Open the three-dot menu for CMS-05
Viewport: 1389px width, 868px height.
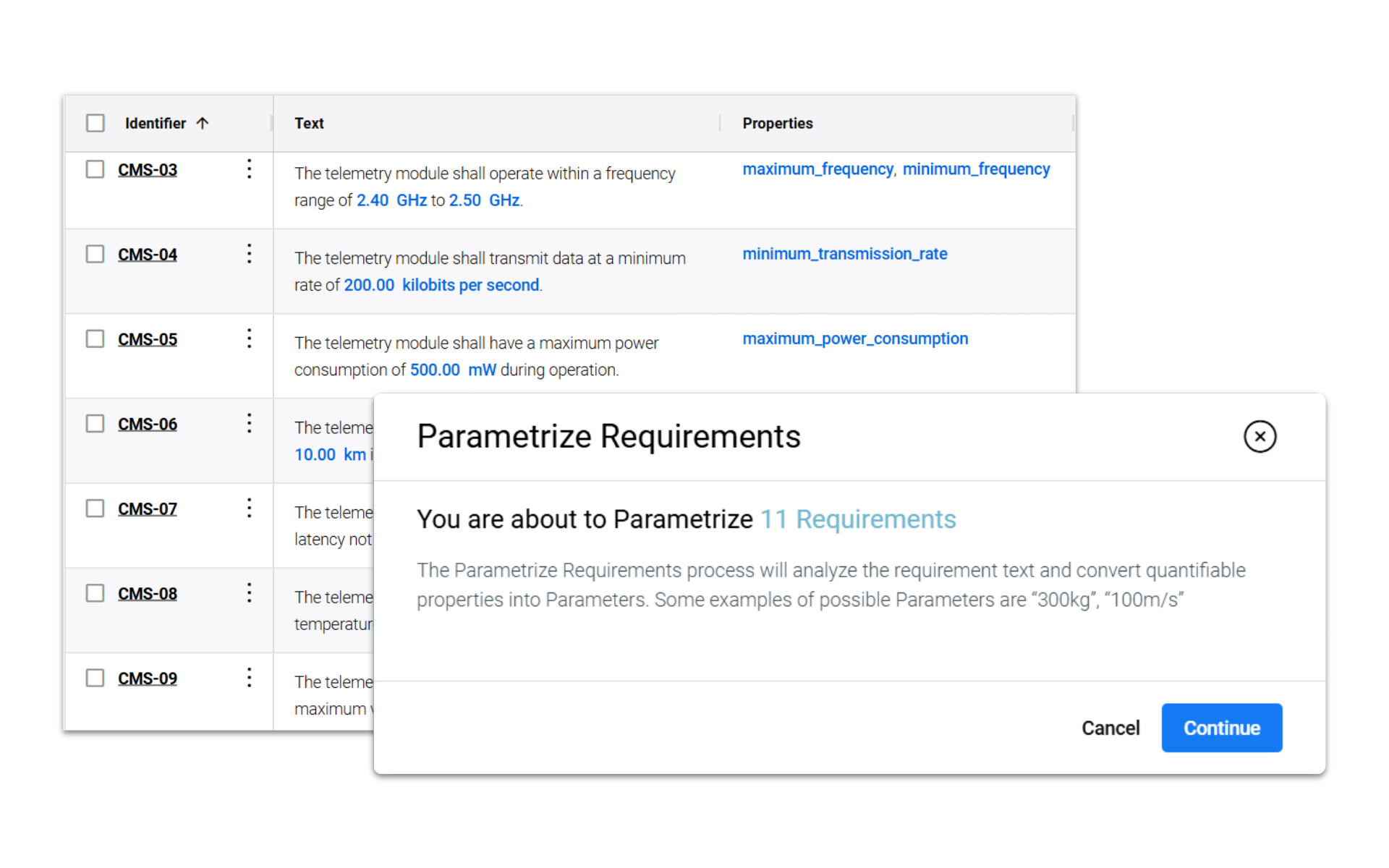click(x=249, y=339)
